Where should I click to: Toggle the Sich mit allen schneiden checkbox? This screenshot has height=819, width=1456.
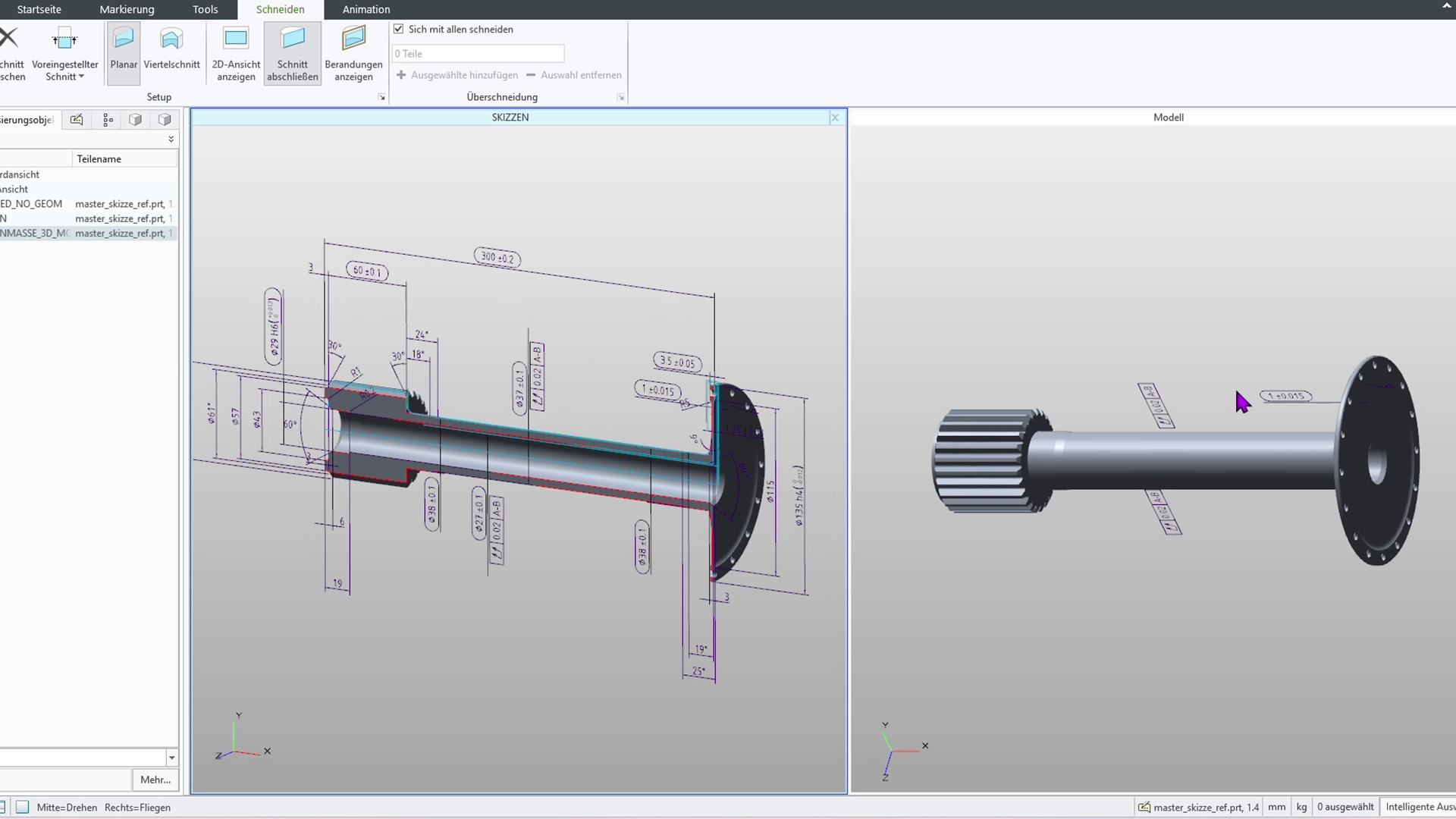tap(398, 29)
